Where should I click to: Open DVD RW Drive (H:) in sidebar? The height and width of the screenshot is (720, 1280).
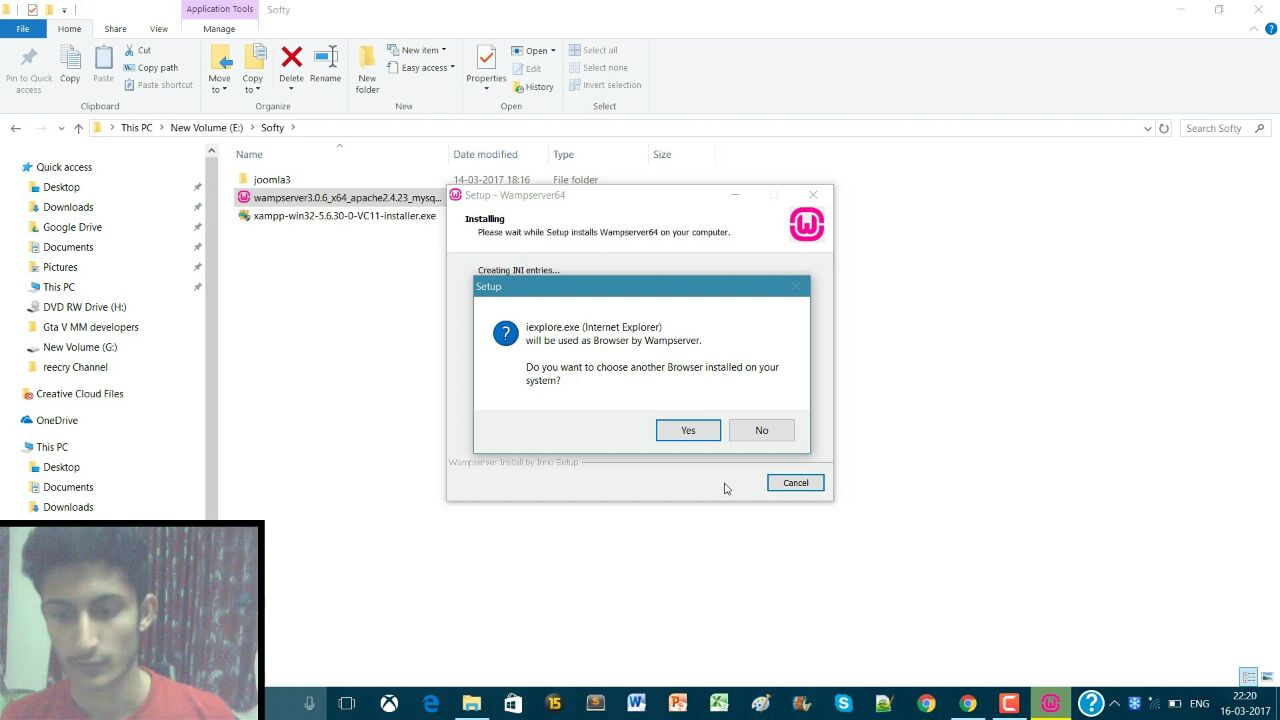(x=84, y=307)
